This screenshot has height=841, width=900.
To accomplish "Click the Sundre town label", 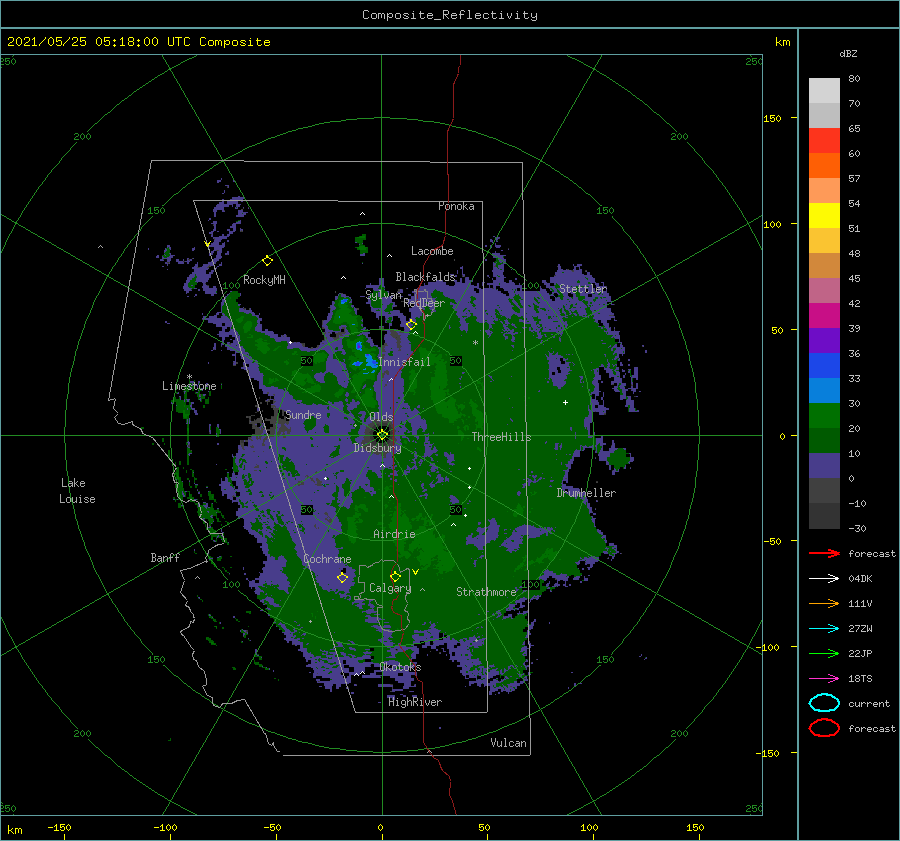I will pos(303,414).
